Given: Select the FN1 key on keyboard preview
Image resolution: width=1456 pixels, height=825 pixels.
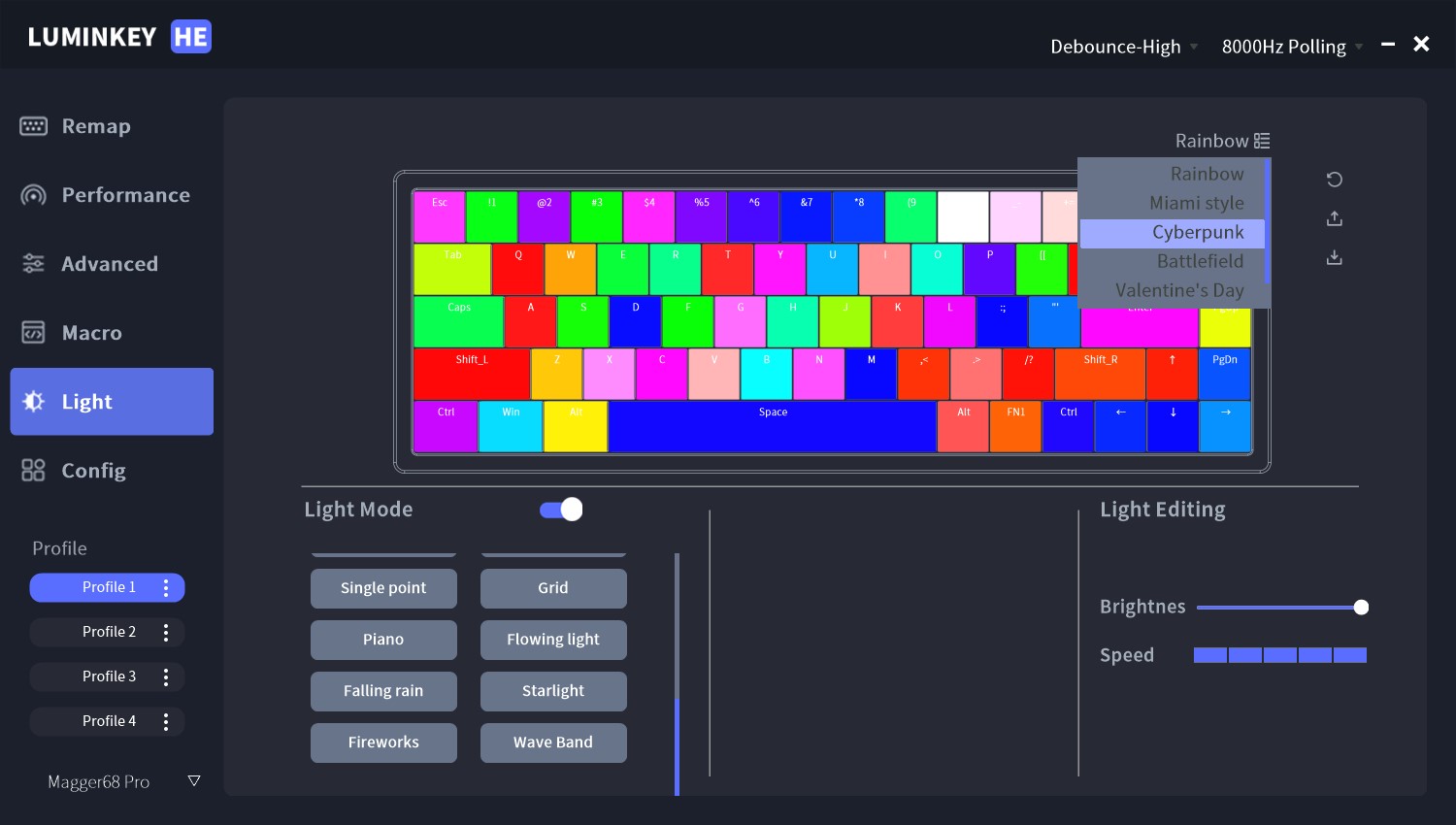Looking at the screenshot, I should 1015,426.
